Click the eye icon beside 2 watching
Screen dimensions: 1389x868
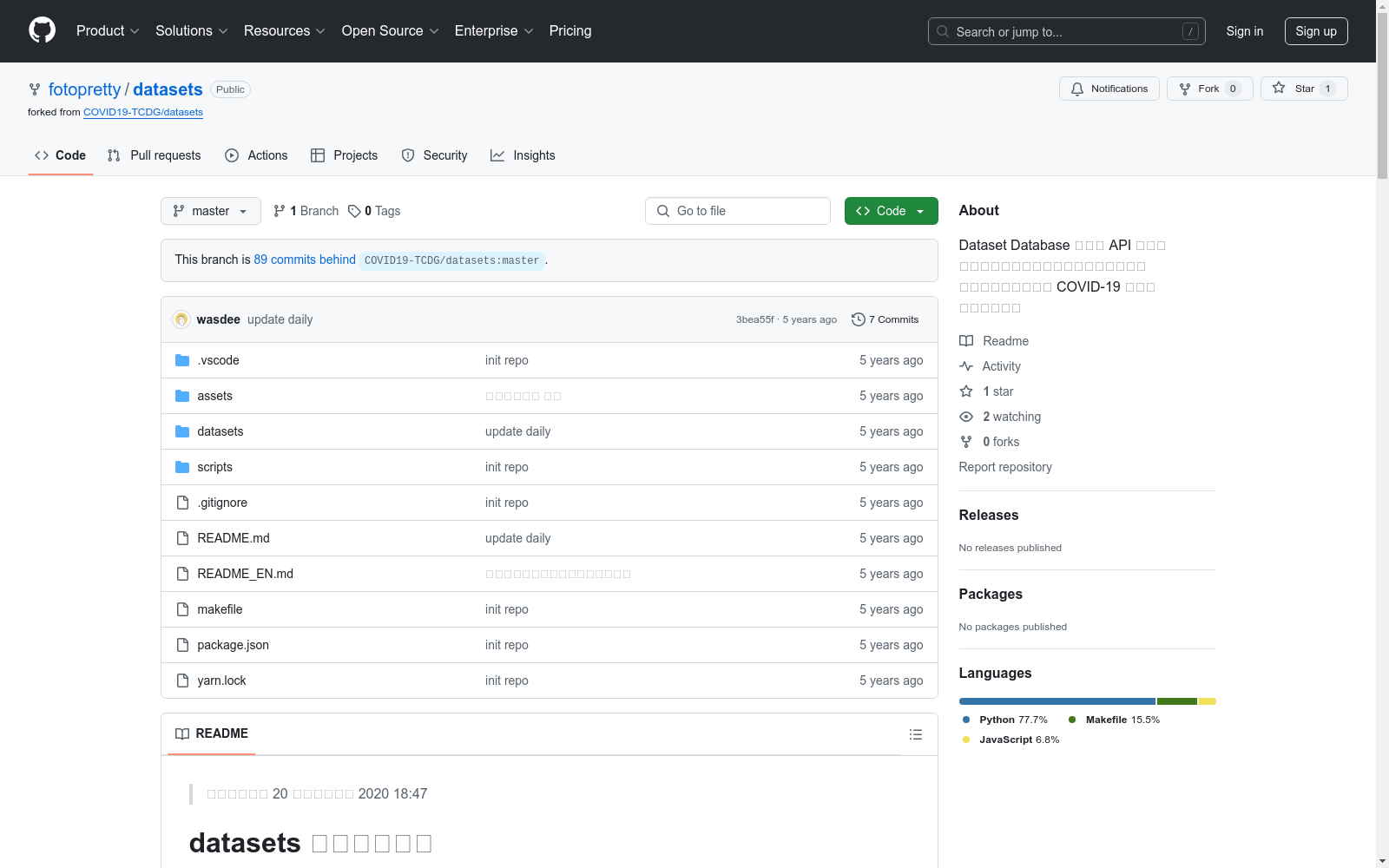(966, 417)
